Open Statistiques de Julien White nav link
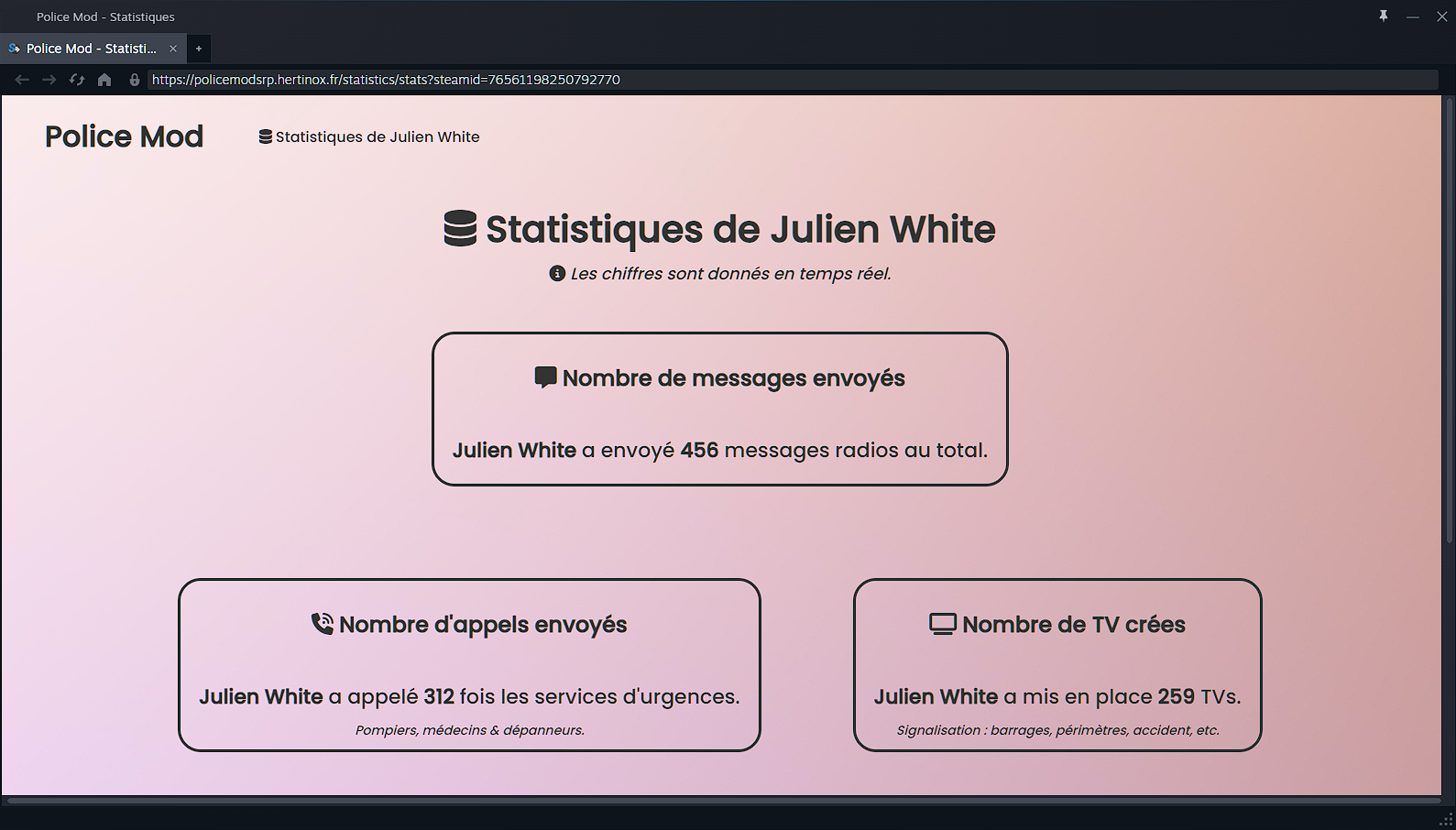Viewport: 1456px width, 830px height. coord(369,137)
